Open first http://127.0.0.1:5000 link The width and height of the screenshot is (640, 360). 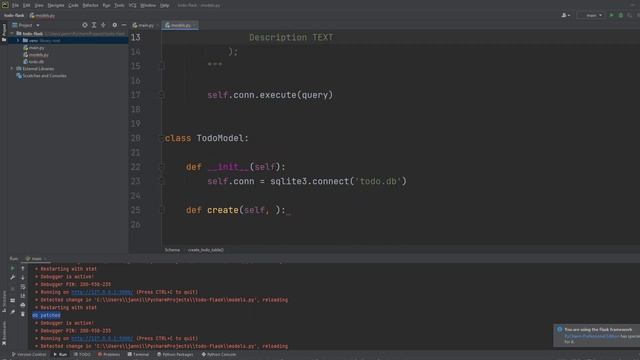[x=102, y=292]
